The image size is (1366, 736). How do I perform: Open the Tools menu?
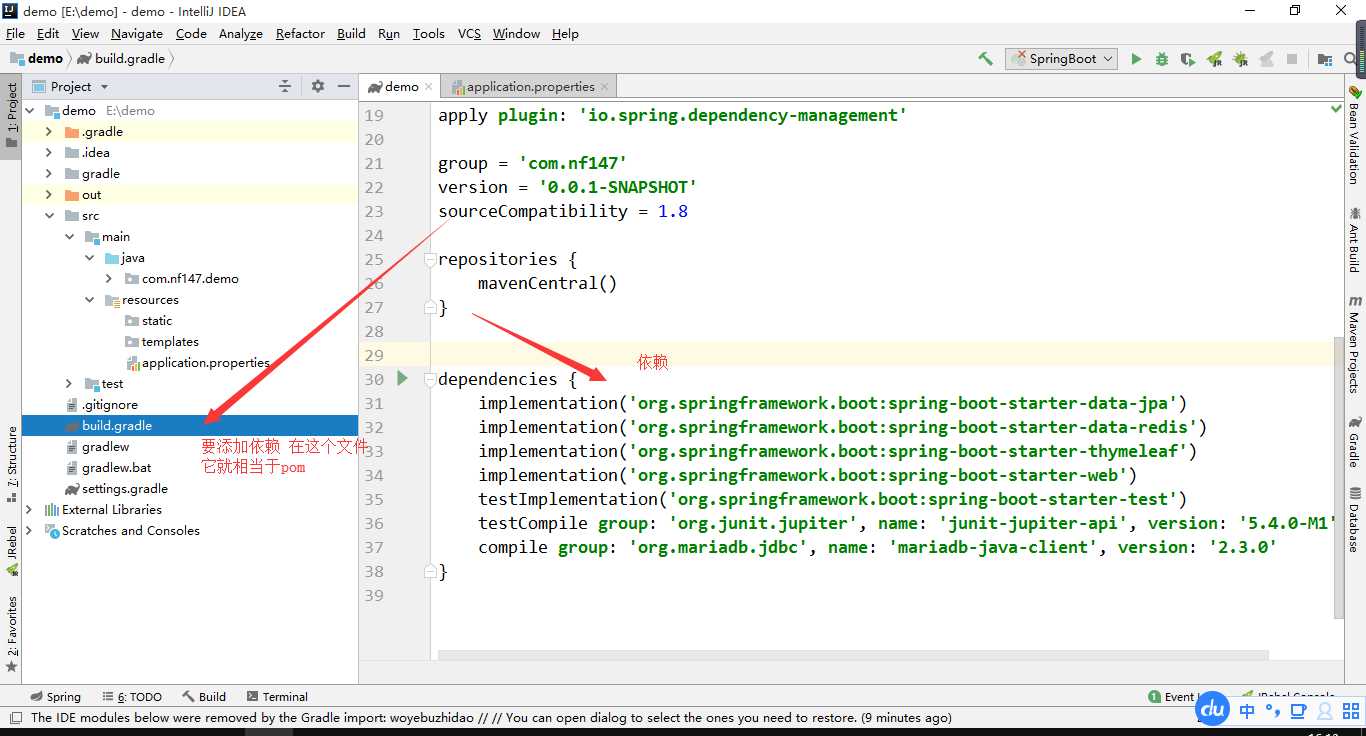tap(428, 33)
